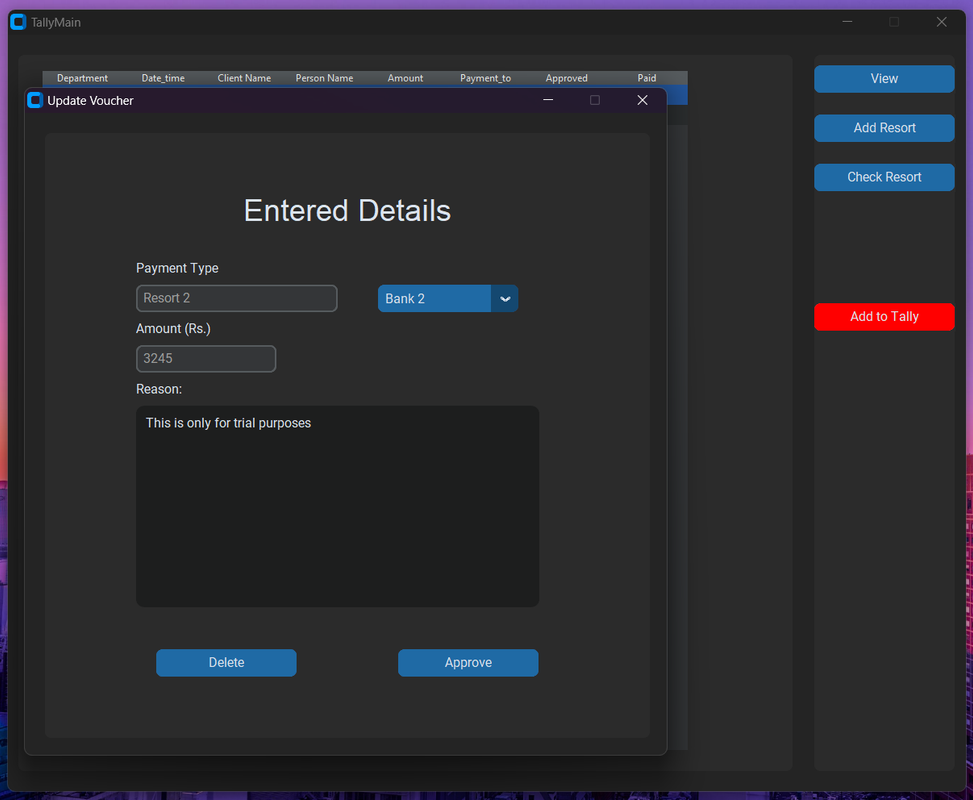Click the disabled maximize button of Update Voucher
The height and width of the screenshot is (800, 973).
click(x=594, y=100)
